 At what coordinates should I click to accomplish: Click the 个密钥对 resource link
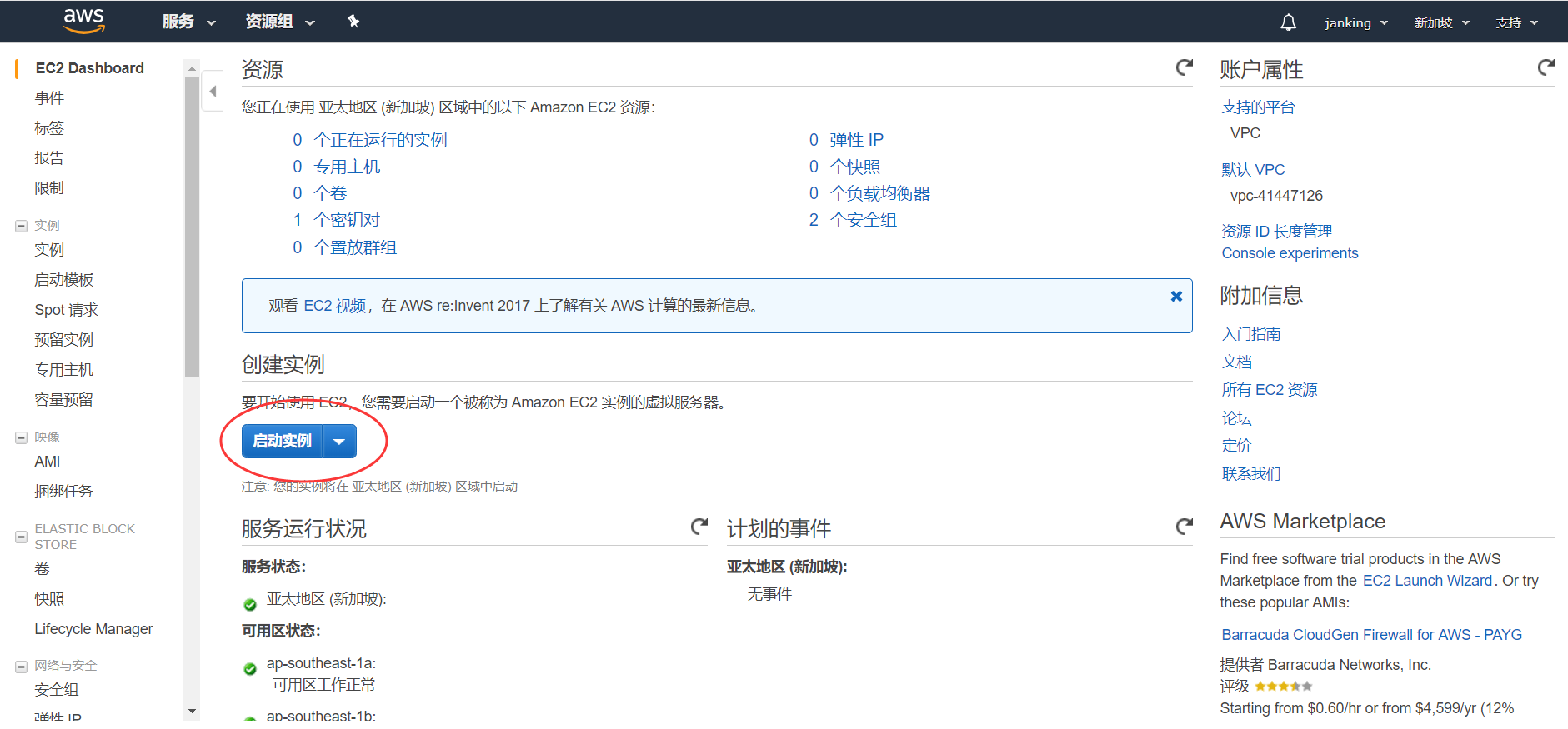pyautogui.click(x=347, y=220)
